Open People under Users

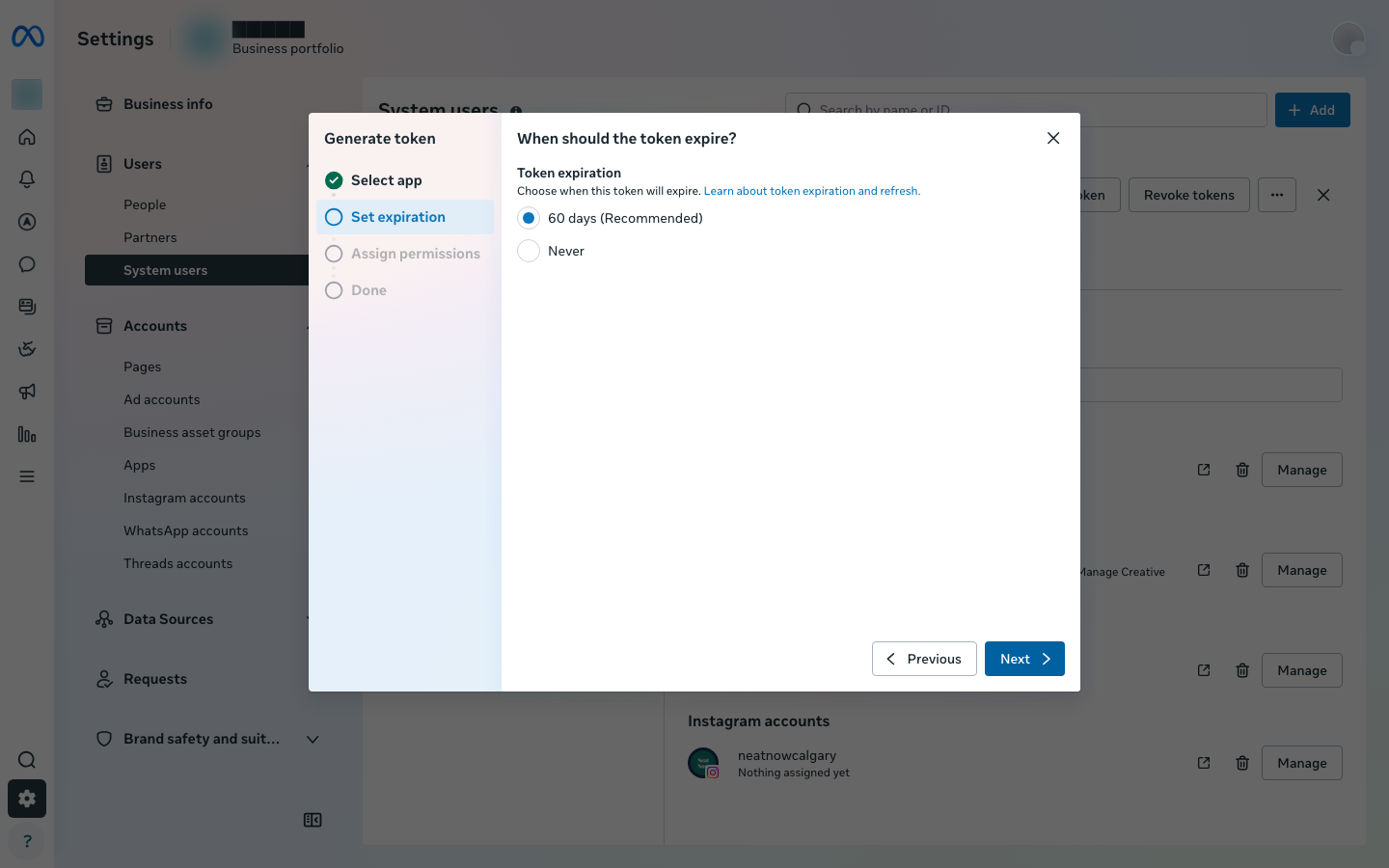145,204
